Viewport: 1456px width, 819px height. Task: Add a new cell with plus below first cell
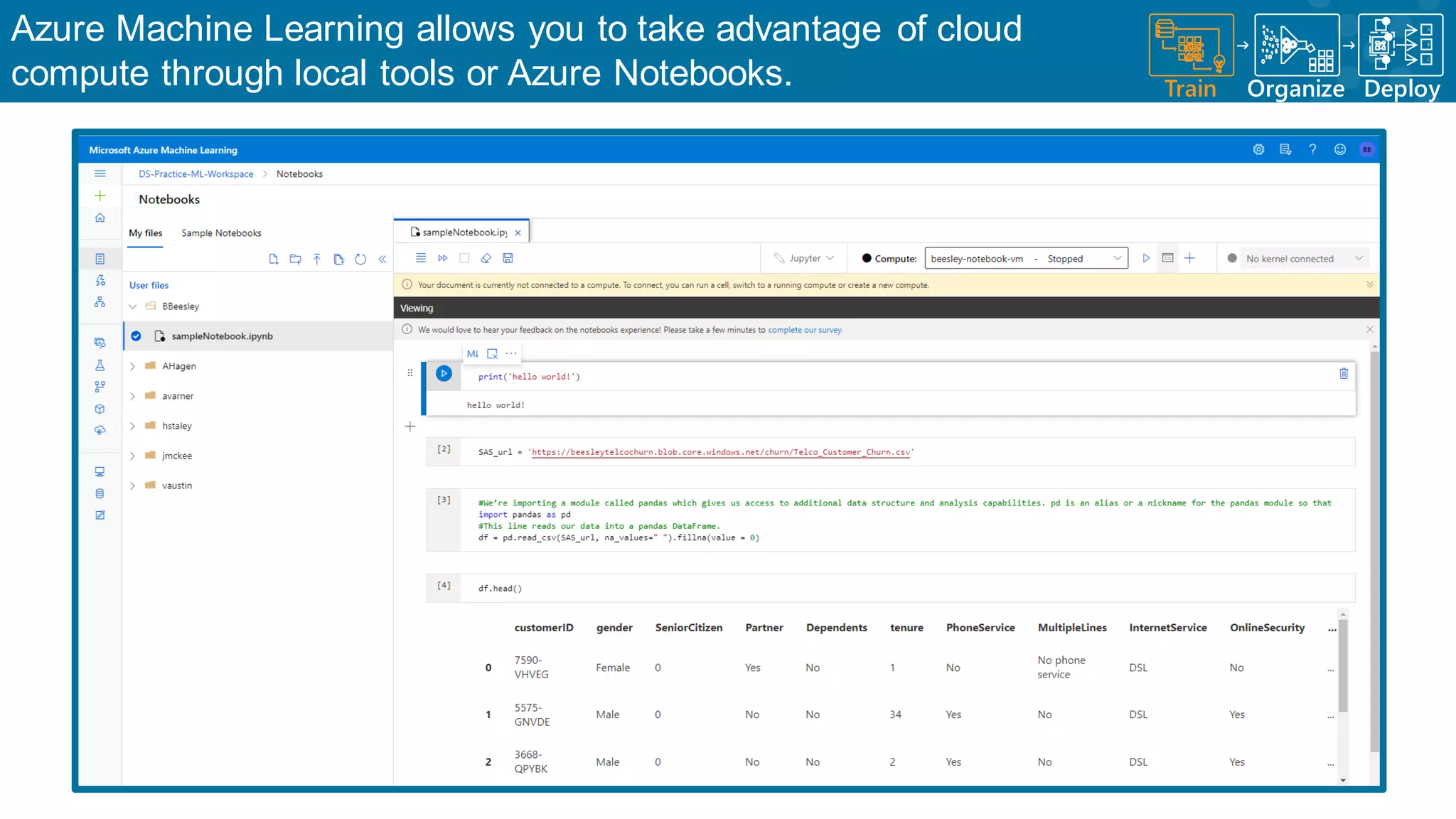410,427
